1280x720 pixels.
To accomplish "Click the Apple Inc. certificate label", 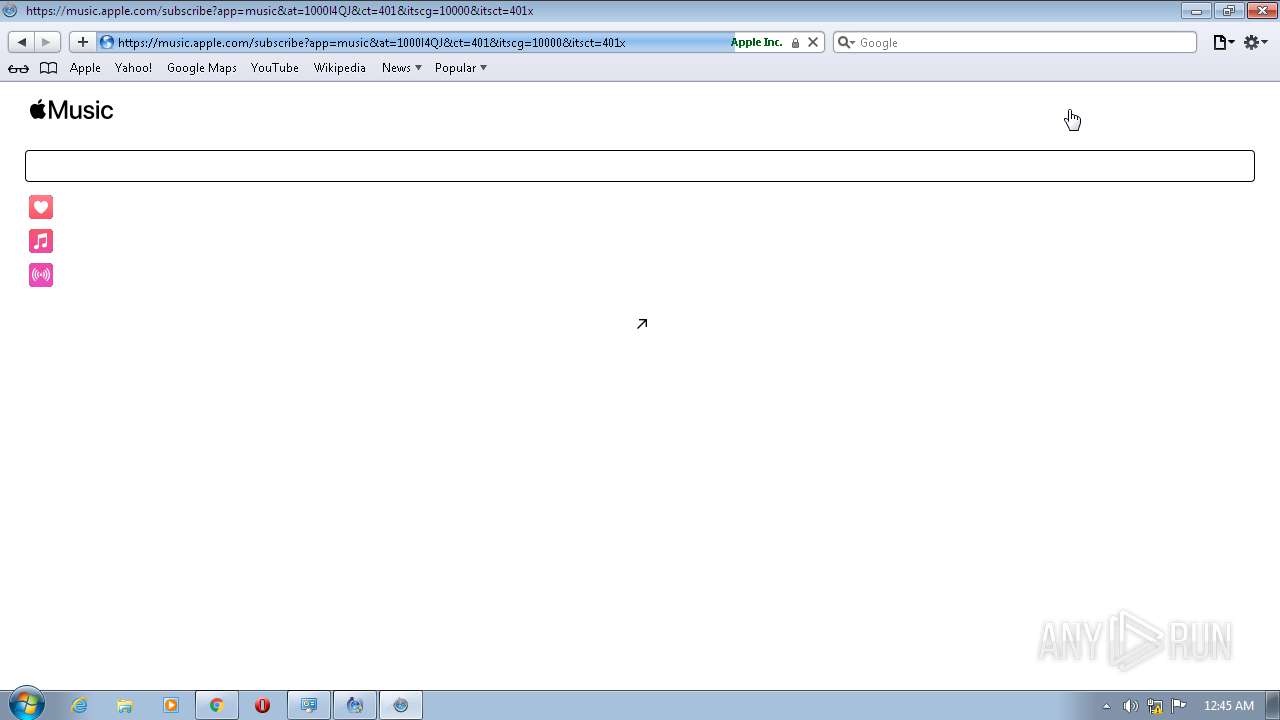I will [x=757, y=42].
